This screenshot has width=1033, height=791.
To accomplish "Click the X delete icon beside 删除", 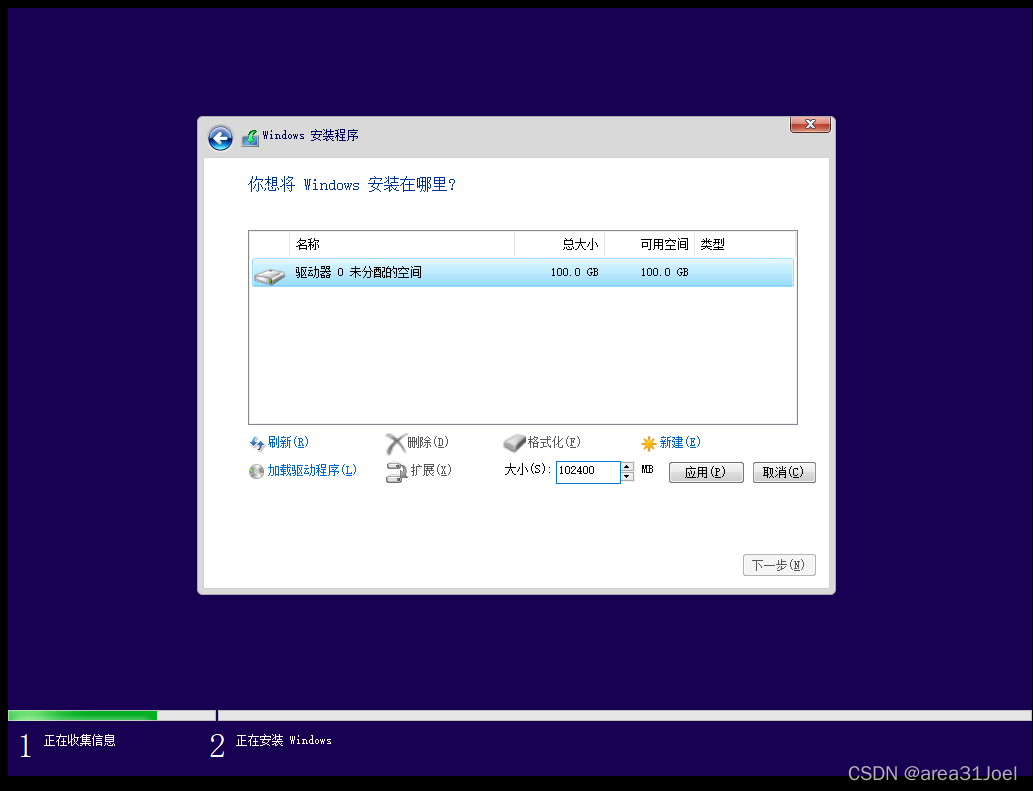I will tap(395, 443).
